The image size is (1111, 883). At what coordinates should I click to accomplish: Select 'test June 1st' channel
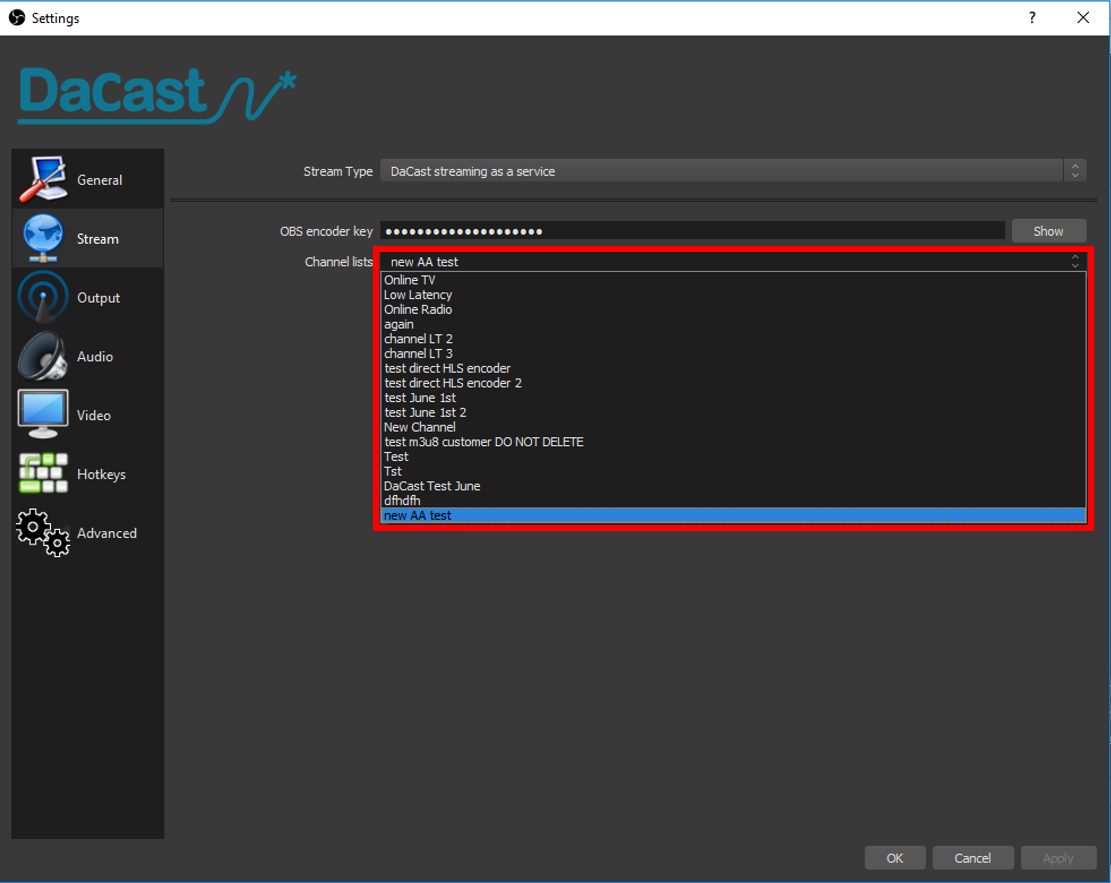click(733, 398)
